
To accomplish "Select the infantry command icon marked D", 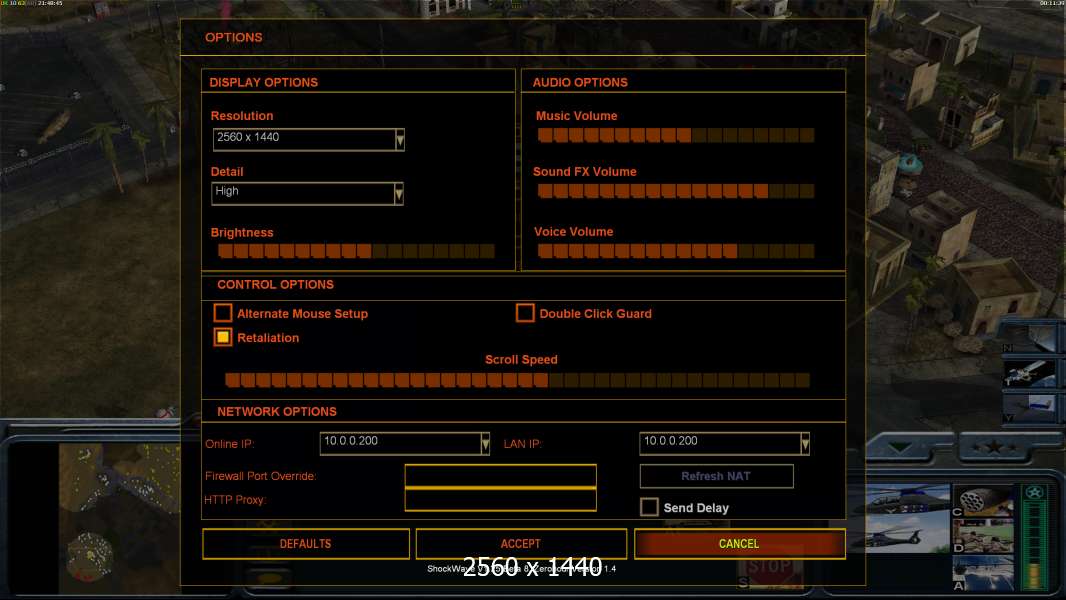I will [983, 536].
